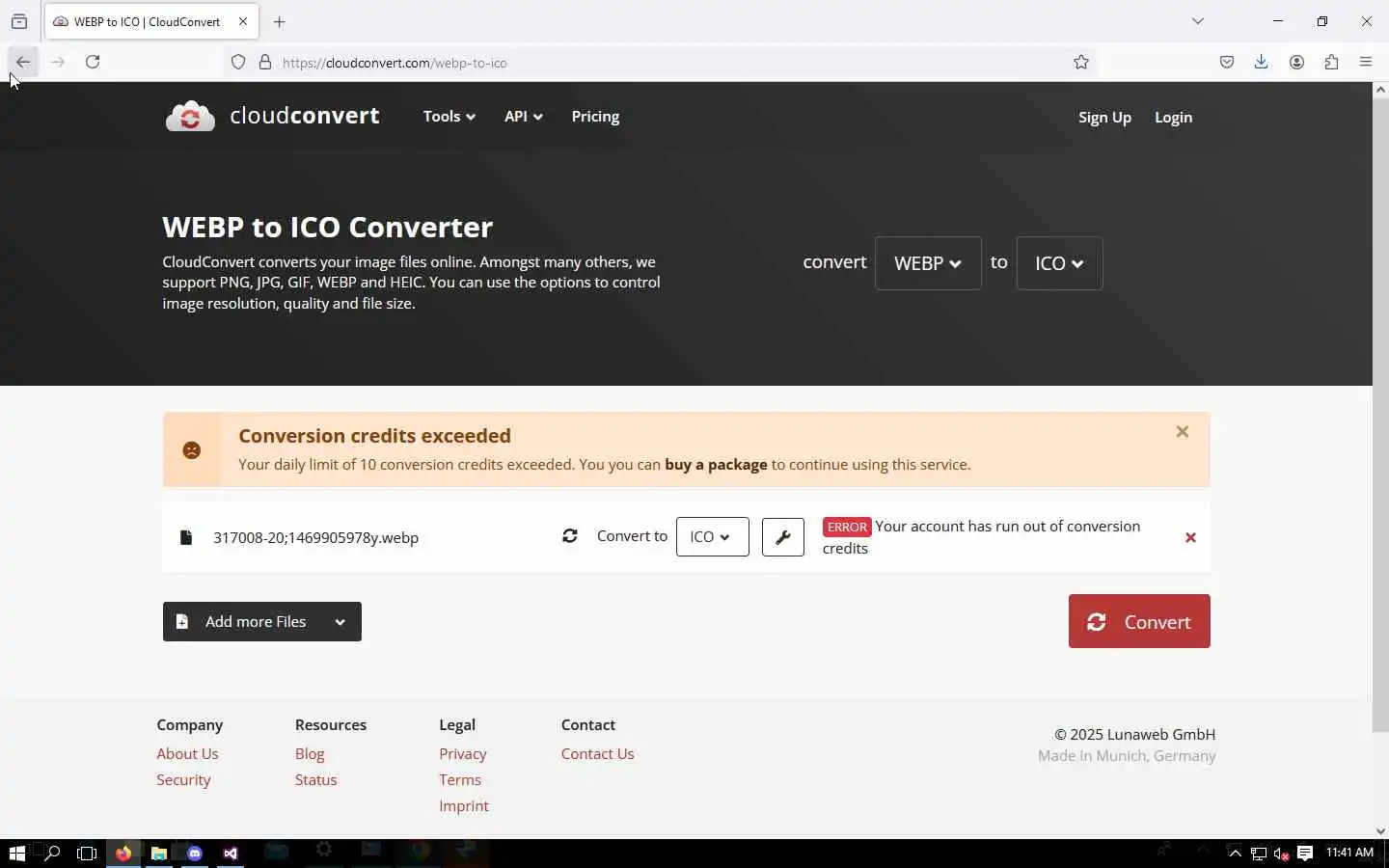Image resolution: width=1389 pixels, height=868 pixels.
Task: Click the scrollbar down arrow
Action: pyautogui.click(x=1380, y=830)
